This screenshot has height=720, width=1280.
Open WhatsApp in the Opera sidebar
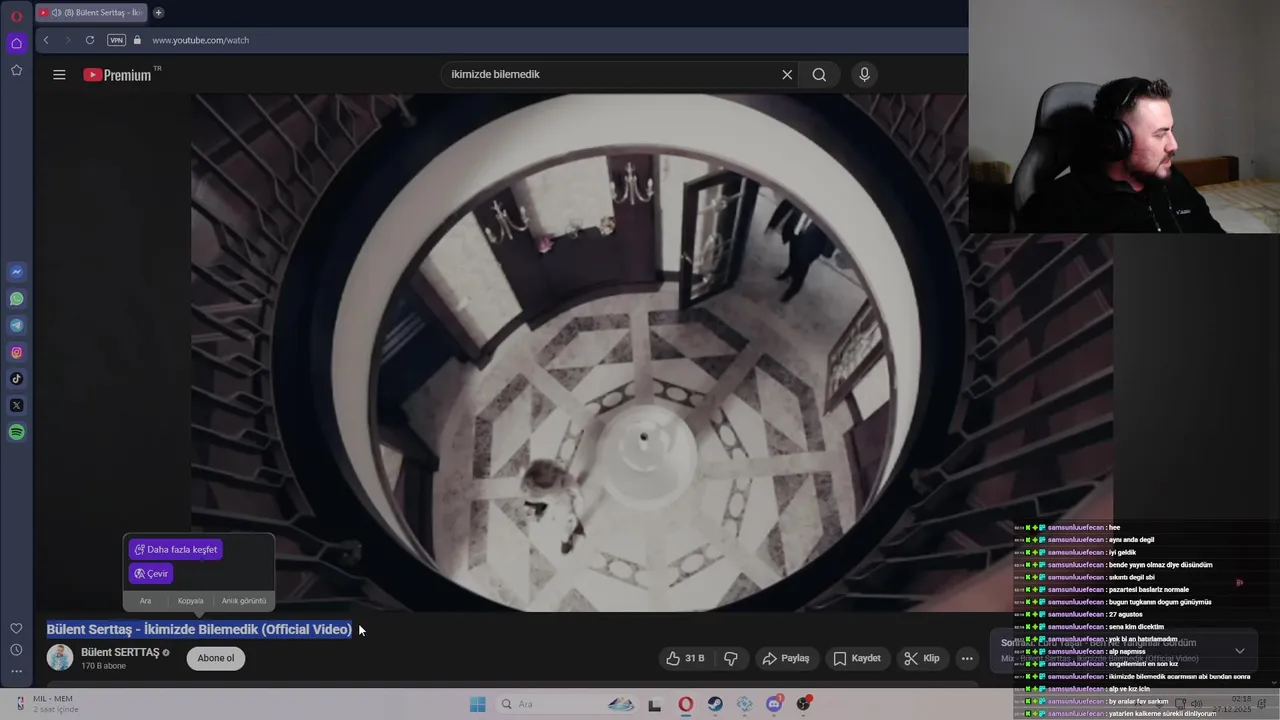pos(16,299)
